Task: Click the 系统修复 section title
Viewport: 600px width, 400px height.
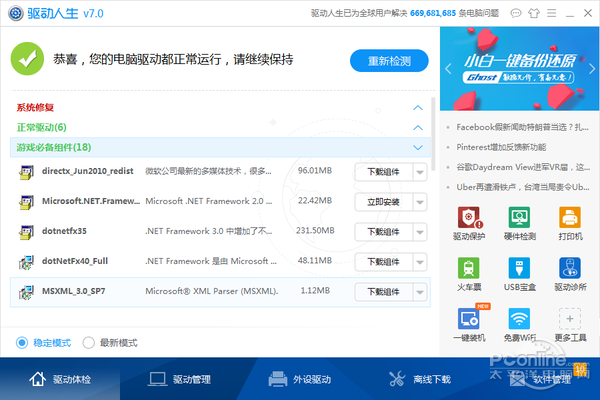Action: (35, 108)
